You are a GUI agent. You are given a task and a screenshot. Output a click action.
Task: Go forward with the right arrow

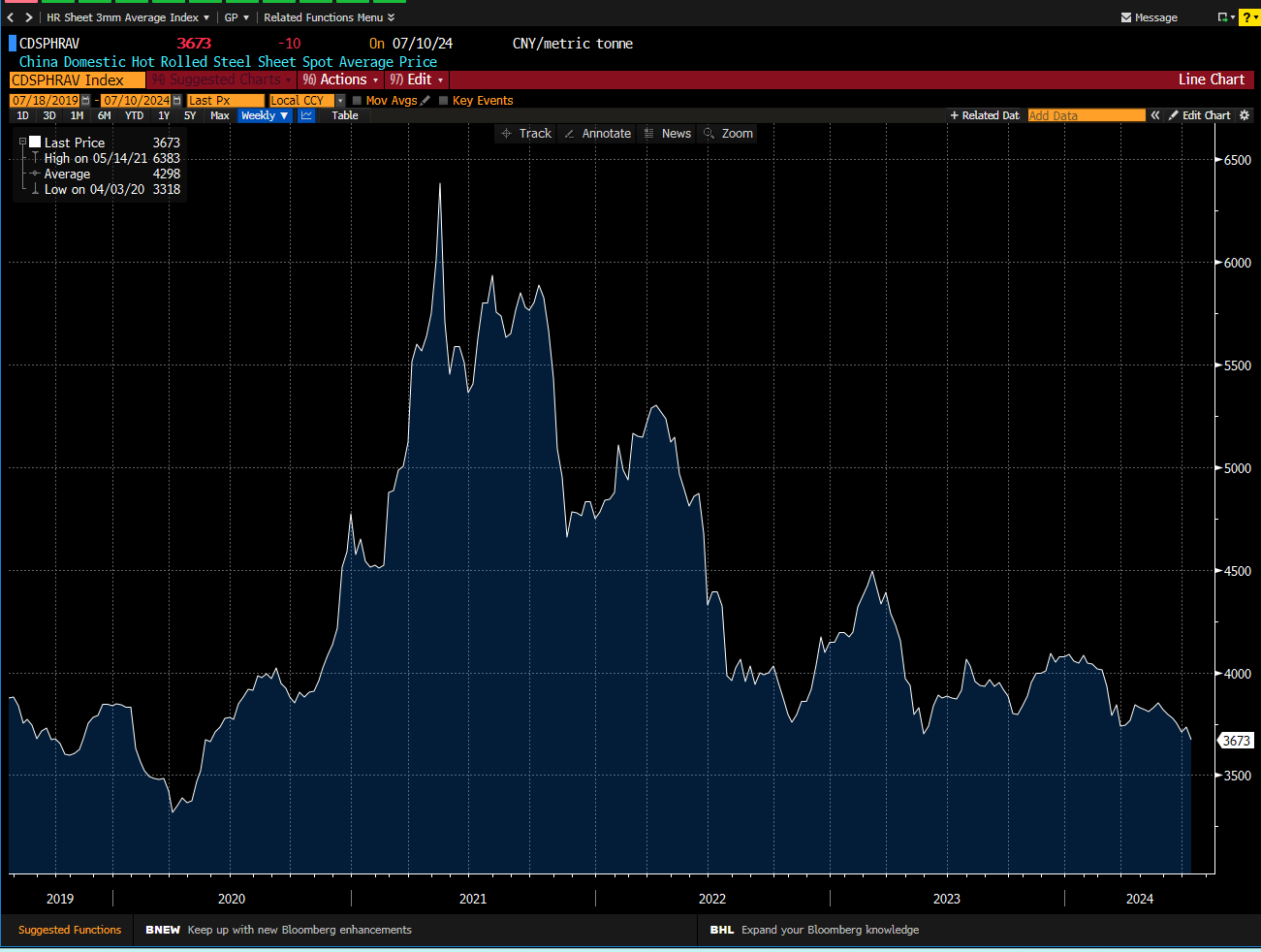tap(29, 17)
